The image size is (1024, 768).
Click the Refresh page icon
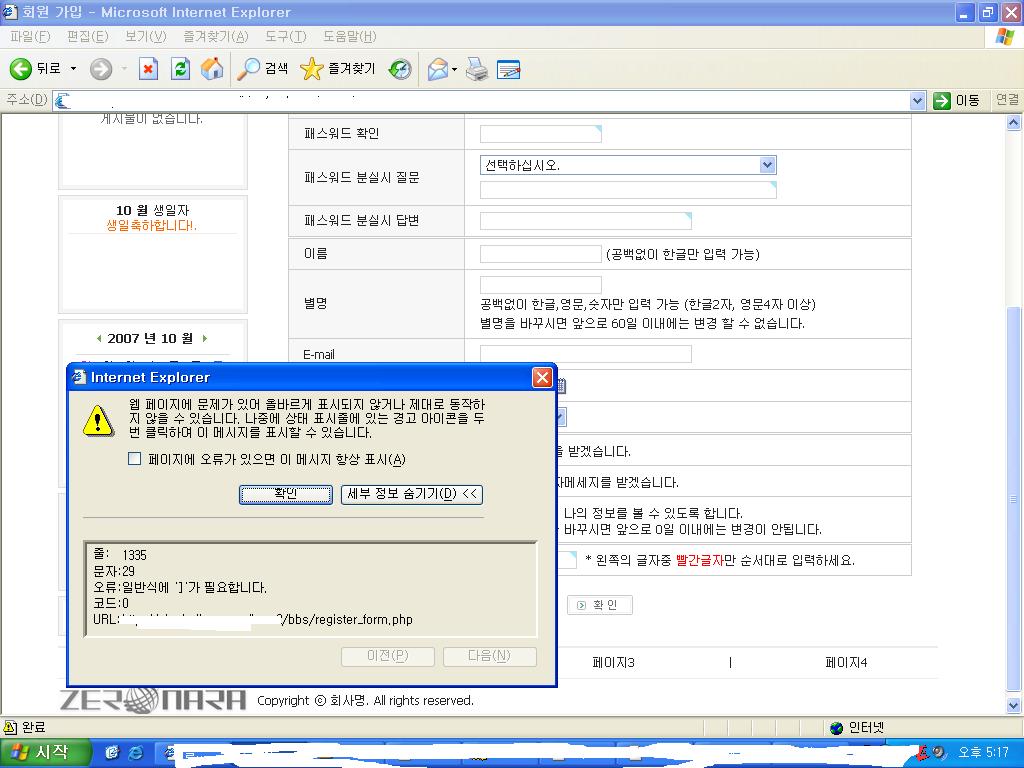(180, 69)
